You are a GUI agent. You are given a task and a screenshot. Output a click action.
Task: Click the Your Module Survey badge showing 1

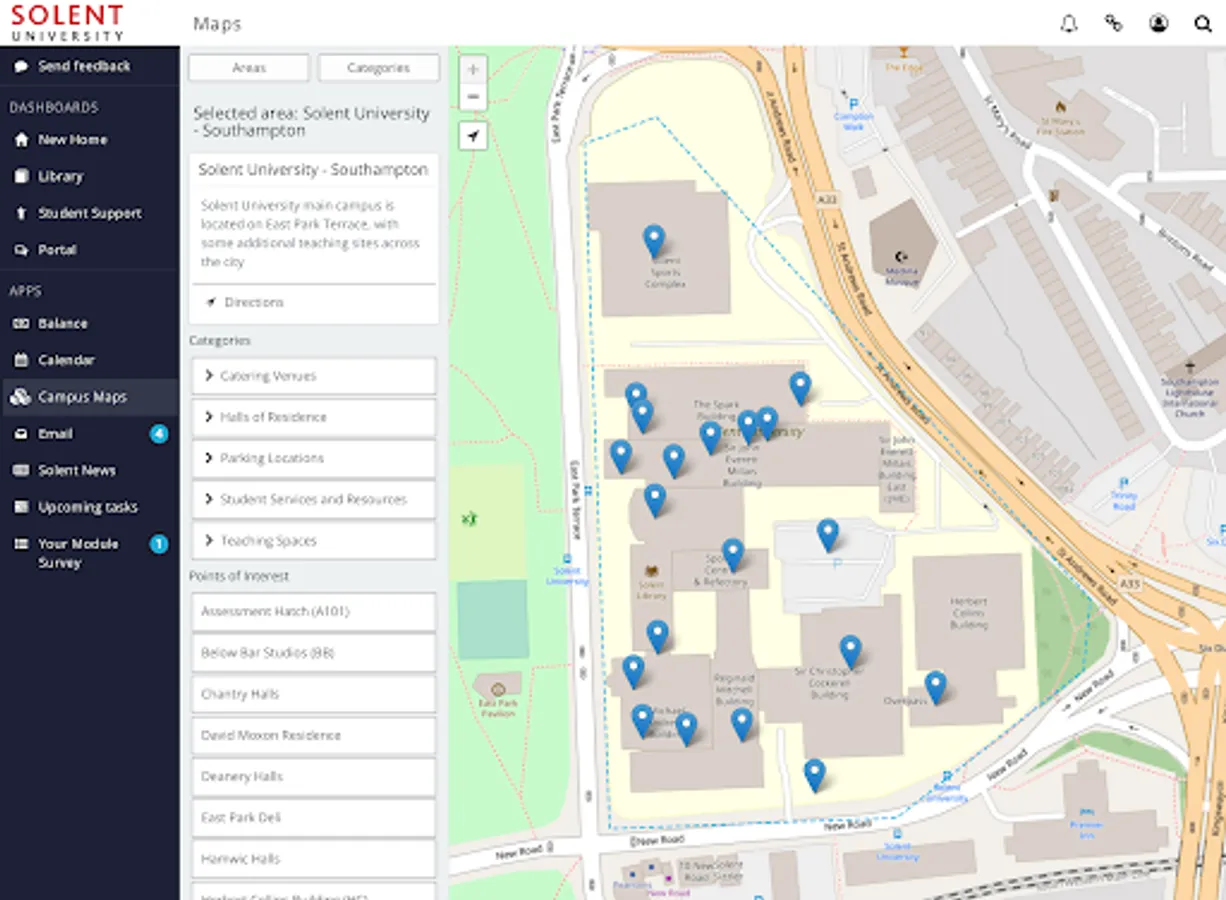tap(158, 544)
